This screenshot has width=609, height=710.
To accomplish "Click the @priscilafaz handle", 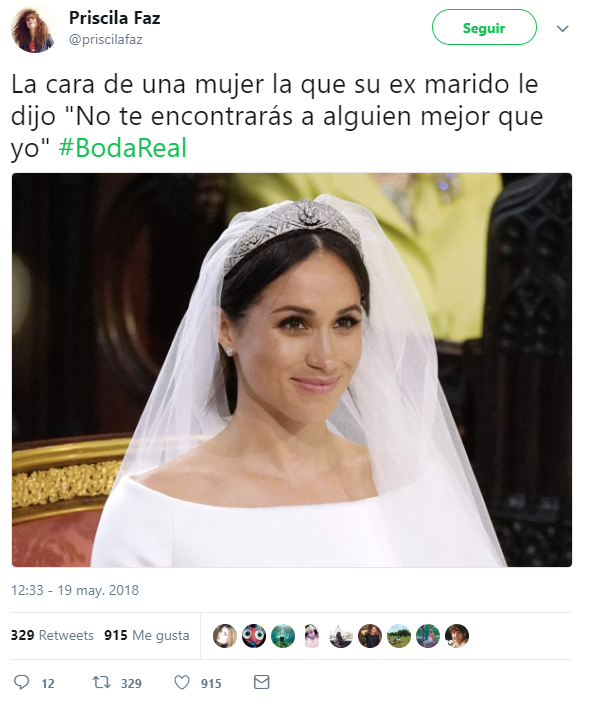I will tap(105, 39).
